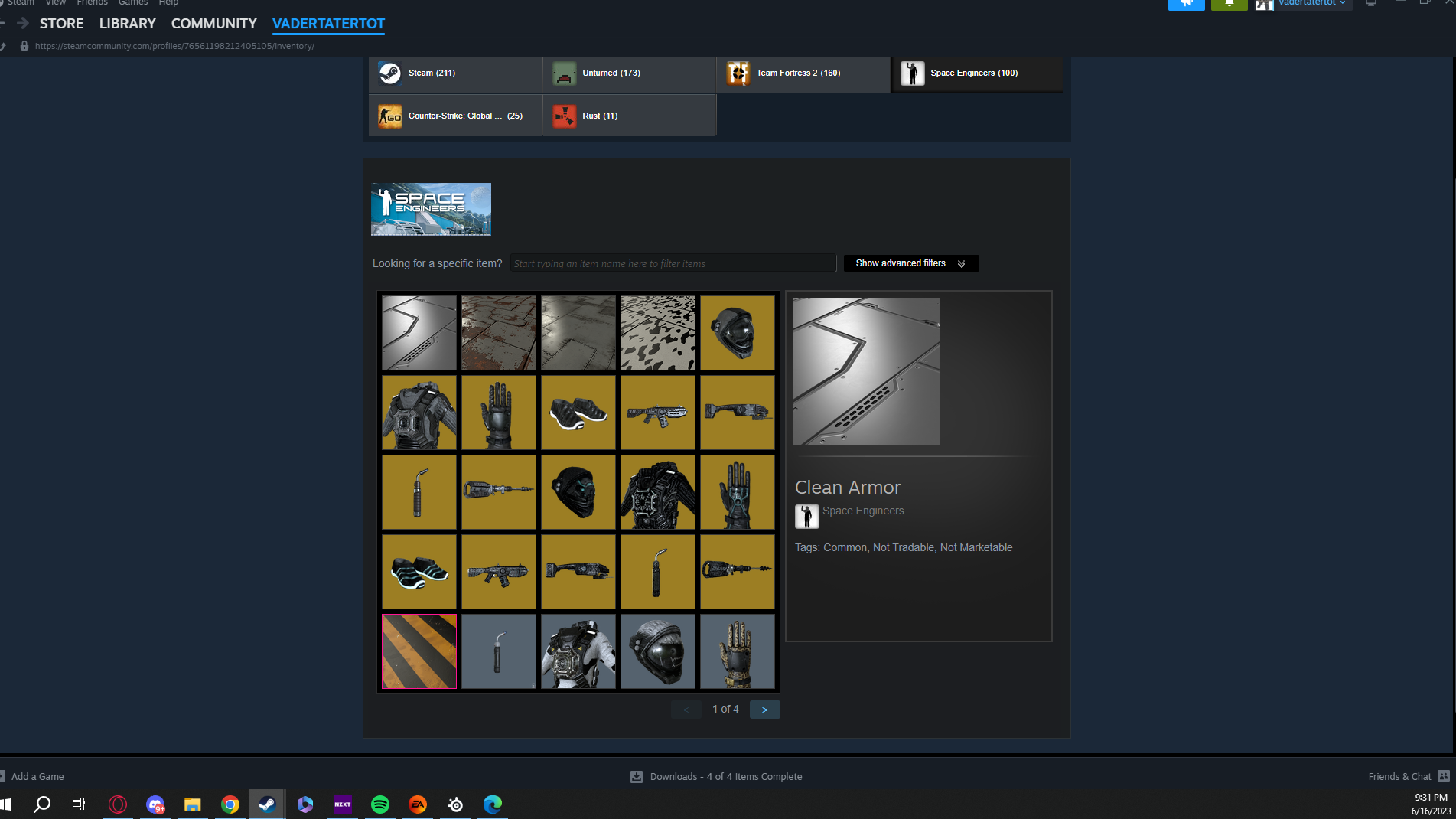Open the COMMUNITY tab

click(x=213, y=24)
